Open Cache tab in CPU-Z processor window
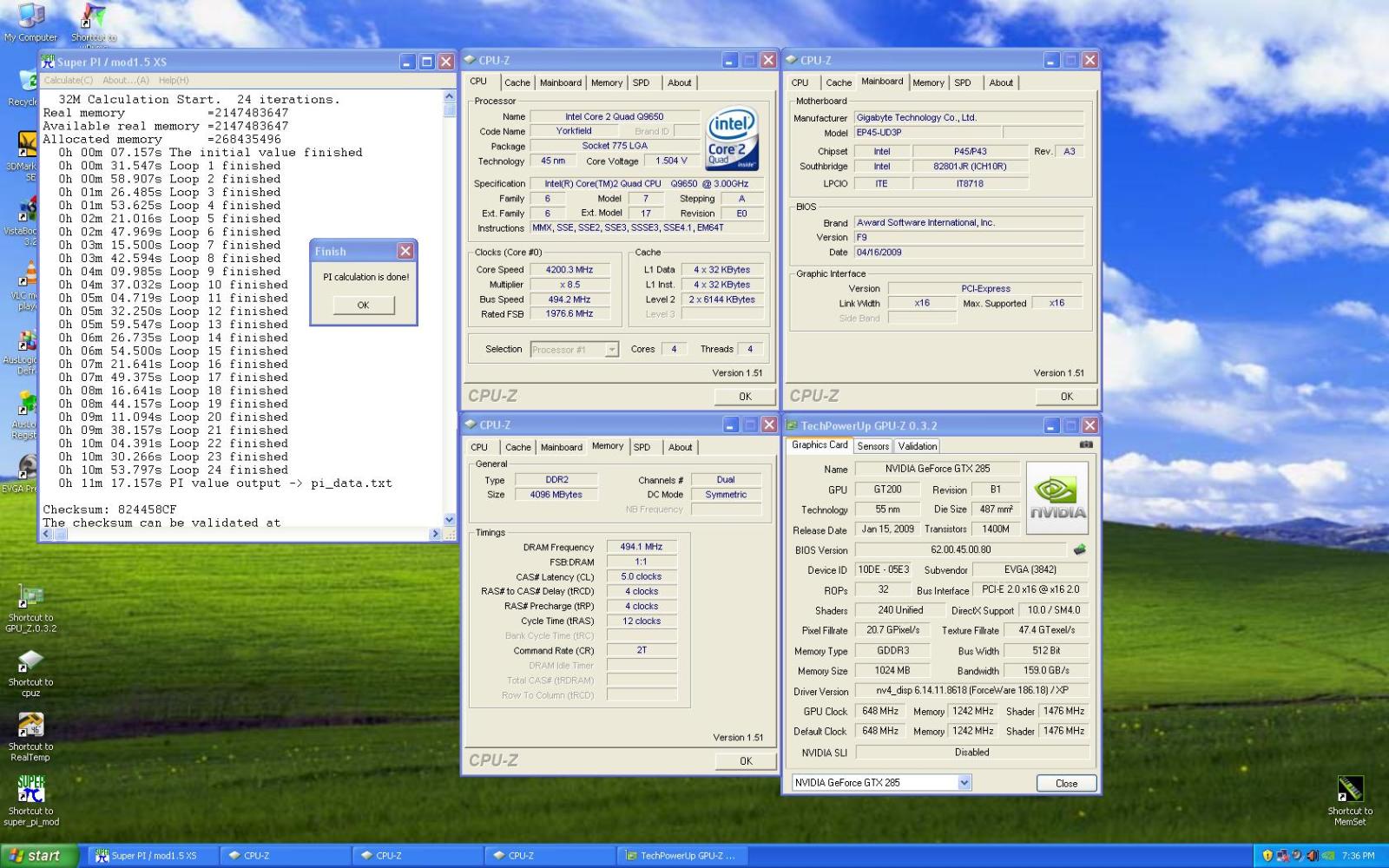The height and width of the screenshot is (868, 1389). tap(517, 82)
